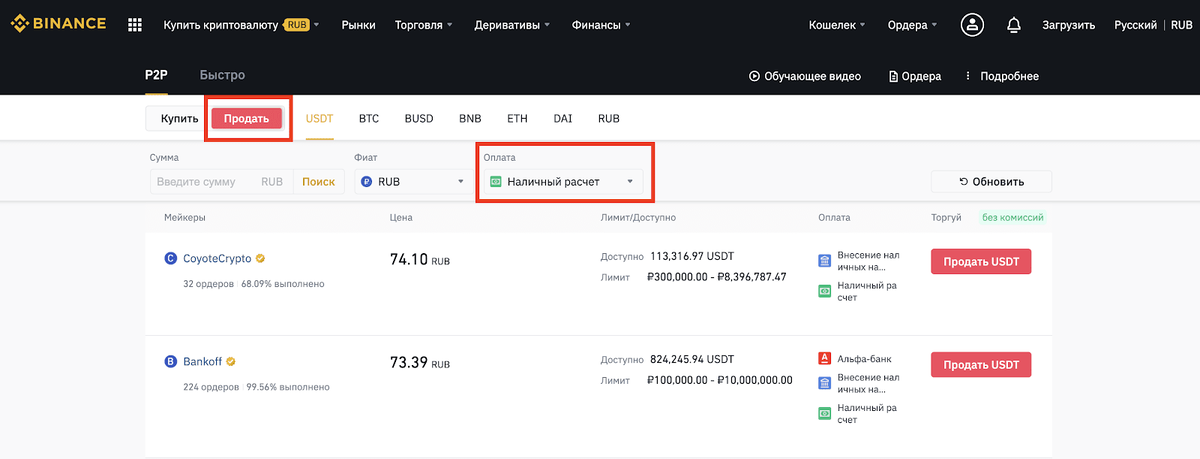This screenshot has width=1200, height=459.
Task: Select the BUSD asset tab
Action: 419,118
